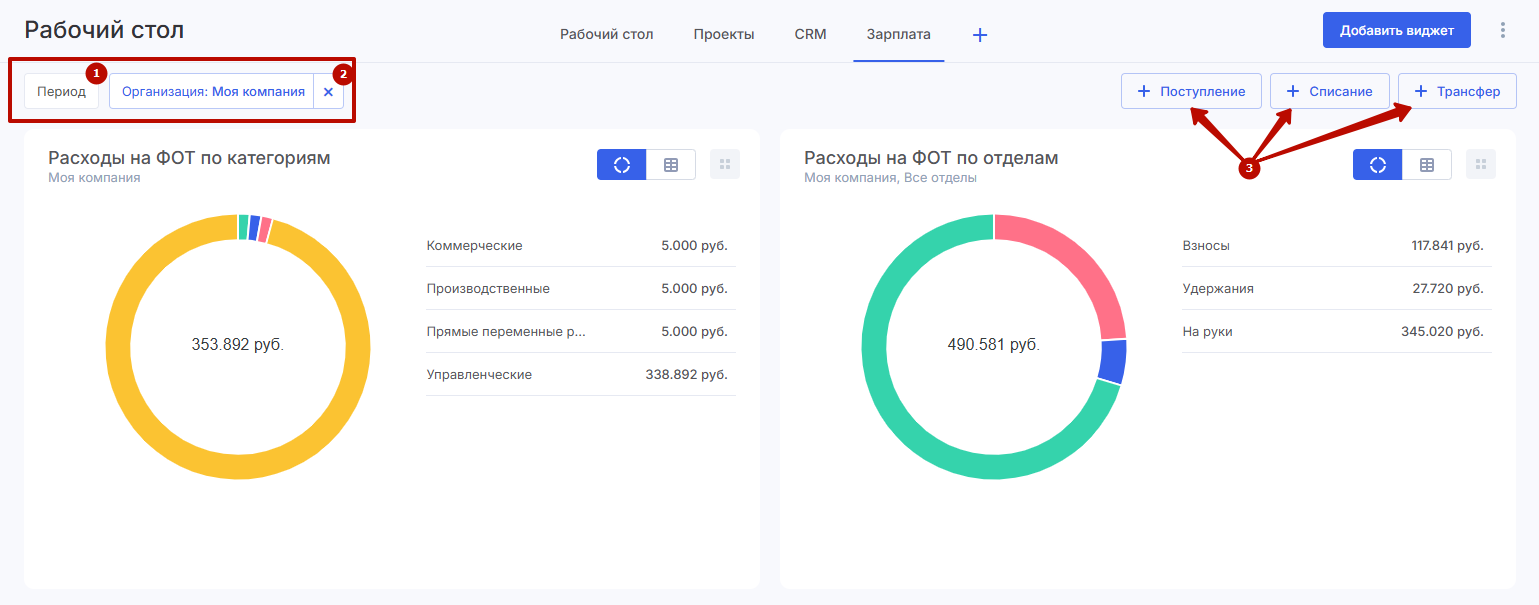Click the drag handle on the категории widget
The image size is (1539, 605).
coord(725,165)
